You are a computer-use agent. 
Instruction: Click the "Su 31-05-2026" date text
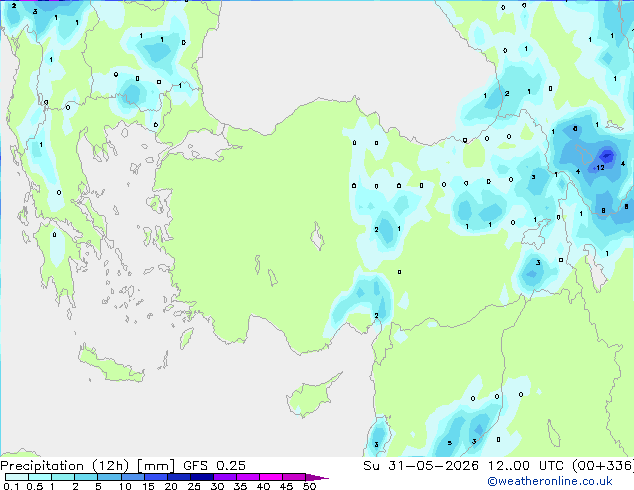coord(421,466)
